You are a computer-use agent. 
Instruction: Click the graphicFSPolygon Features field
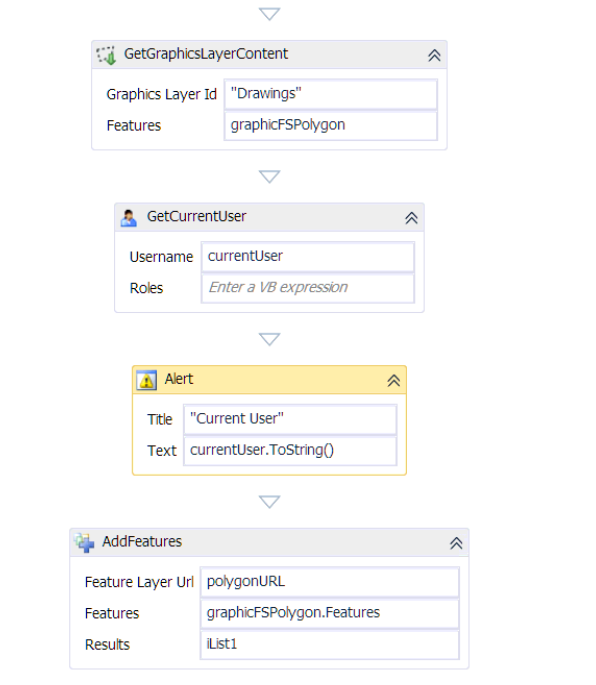point(331,126)
